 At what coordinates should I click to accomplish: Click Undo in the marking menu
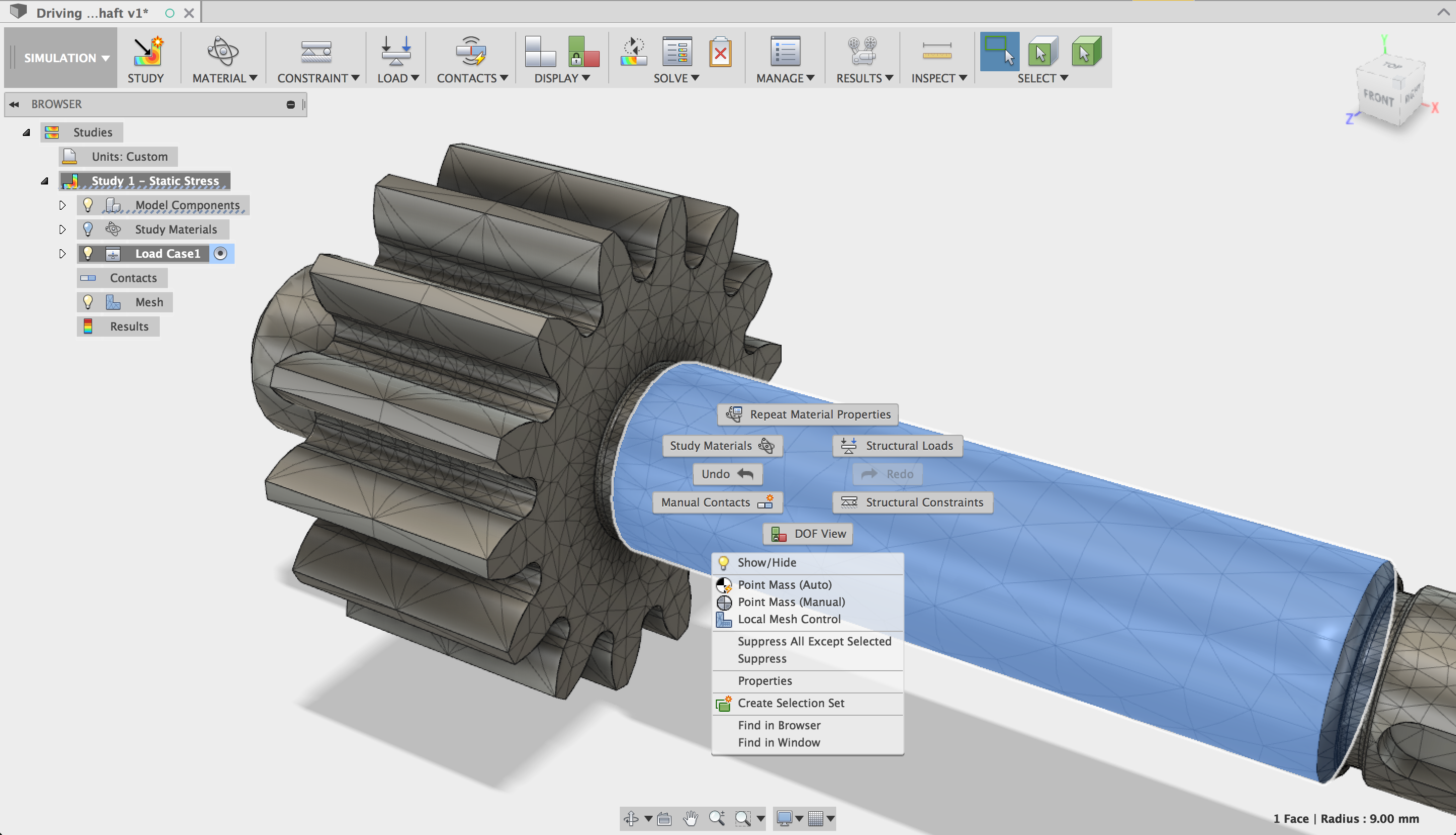click(726, 474)
